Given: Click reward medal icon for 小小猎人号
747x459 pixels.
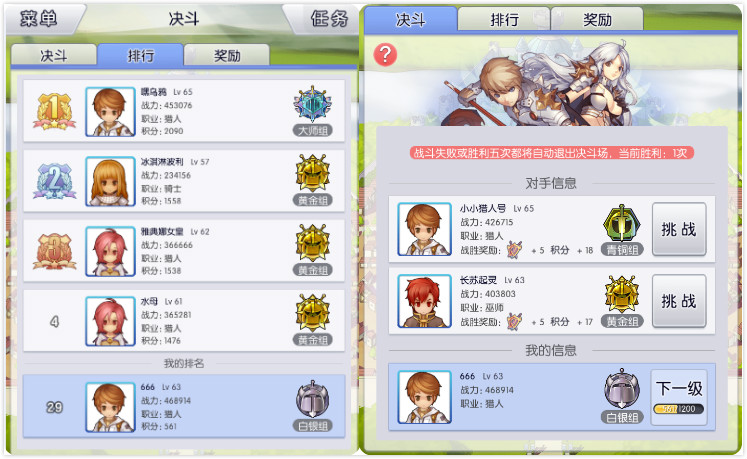Looking at the screenshot, I should click(x=515, y=250).
